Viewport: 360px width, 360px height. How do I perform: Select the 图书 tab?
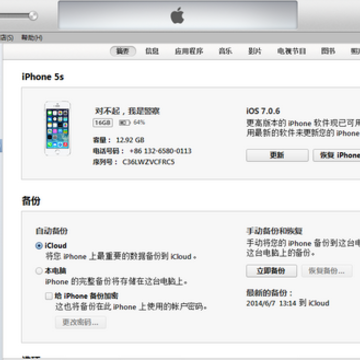click(328, 51)
